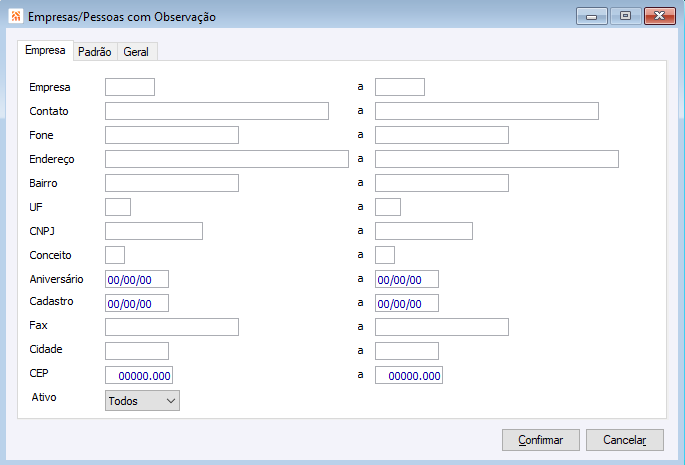Click the first UF input box

[x=118, y=207]
